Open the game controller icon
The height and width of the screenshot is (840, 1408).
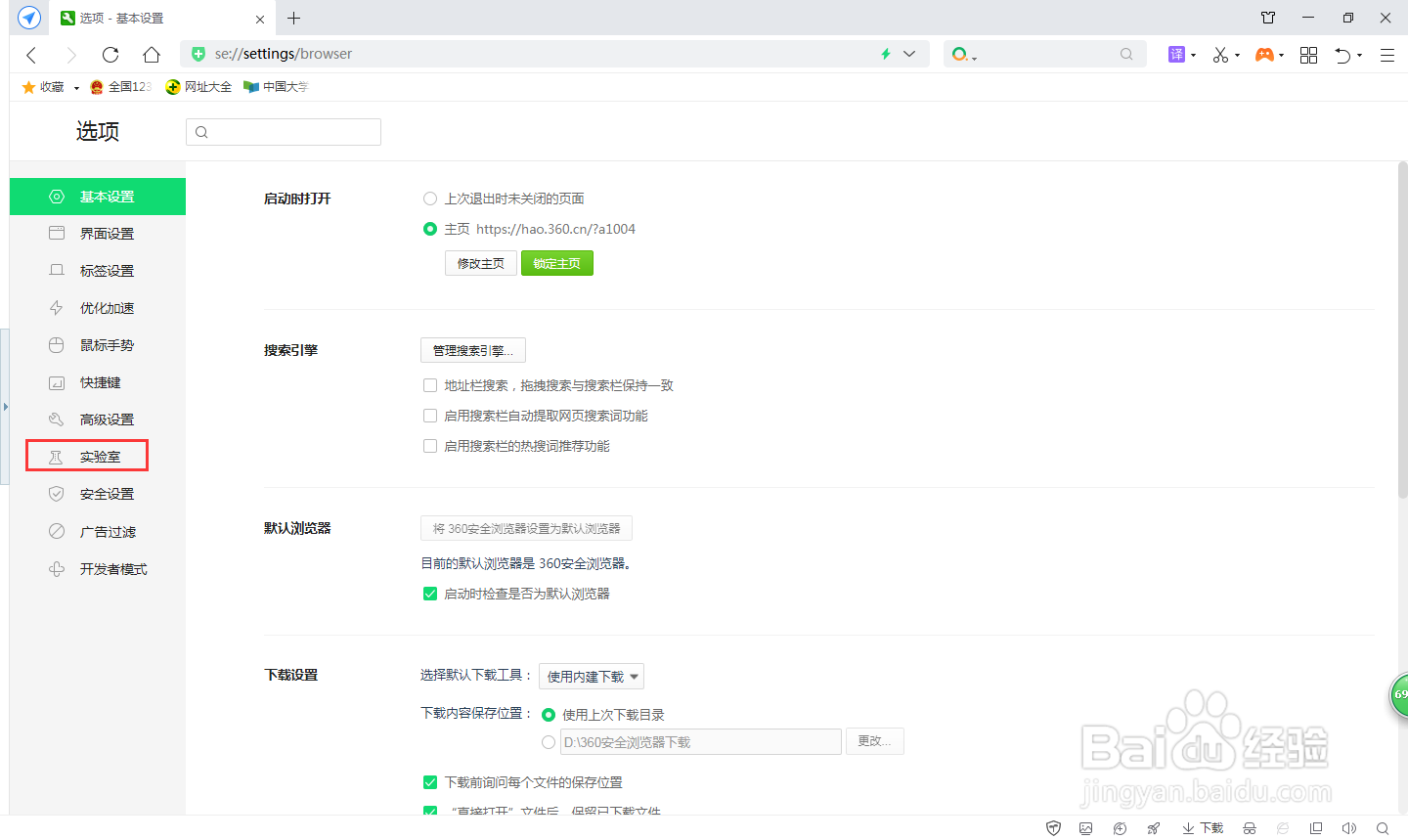click(x=1264, y=55)
